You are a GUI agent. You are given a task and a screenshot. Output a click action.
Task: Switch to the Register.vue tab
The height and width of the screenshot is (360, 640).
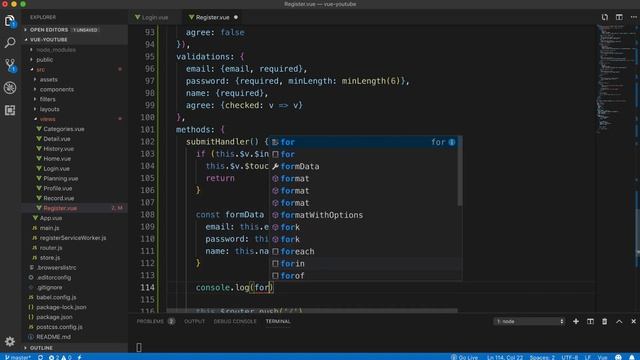pos(212,18)
